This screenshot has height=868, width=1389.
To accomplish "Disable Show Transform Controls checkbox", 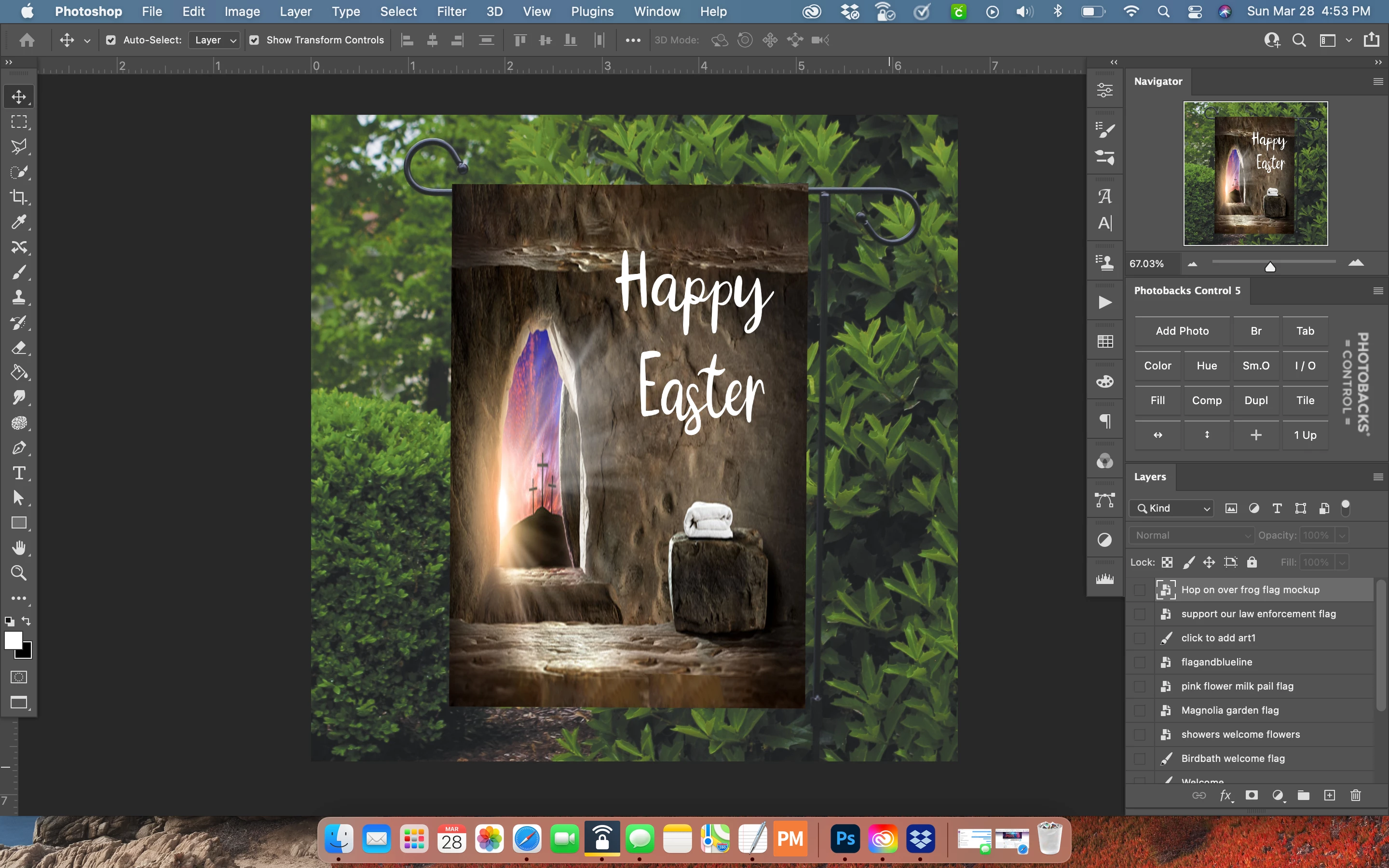I will point(254,40).
